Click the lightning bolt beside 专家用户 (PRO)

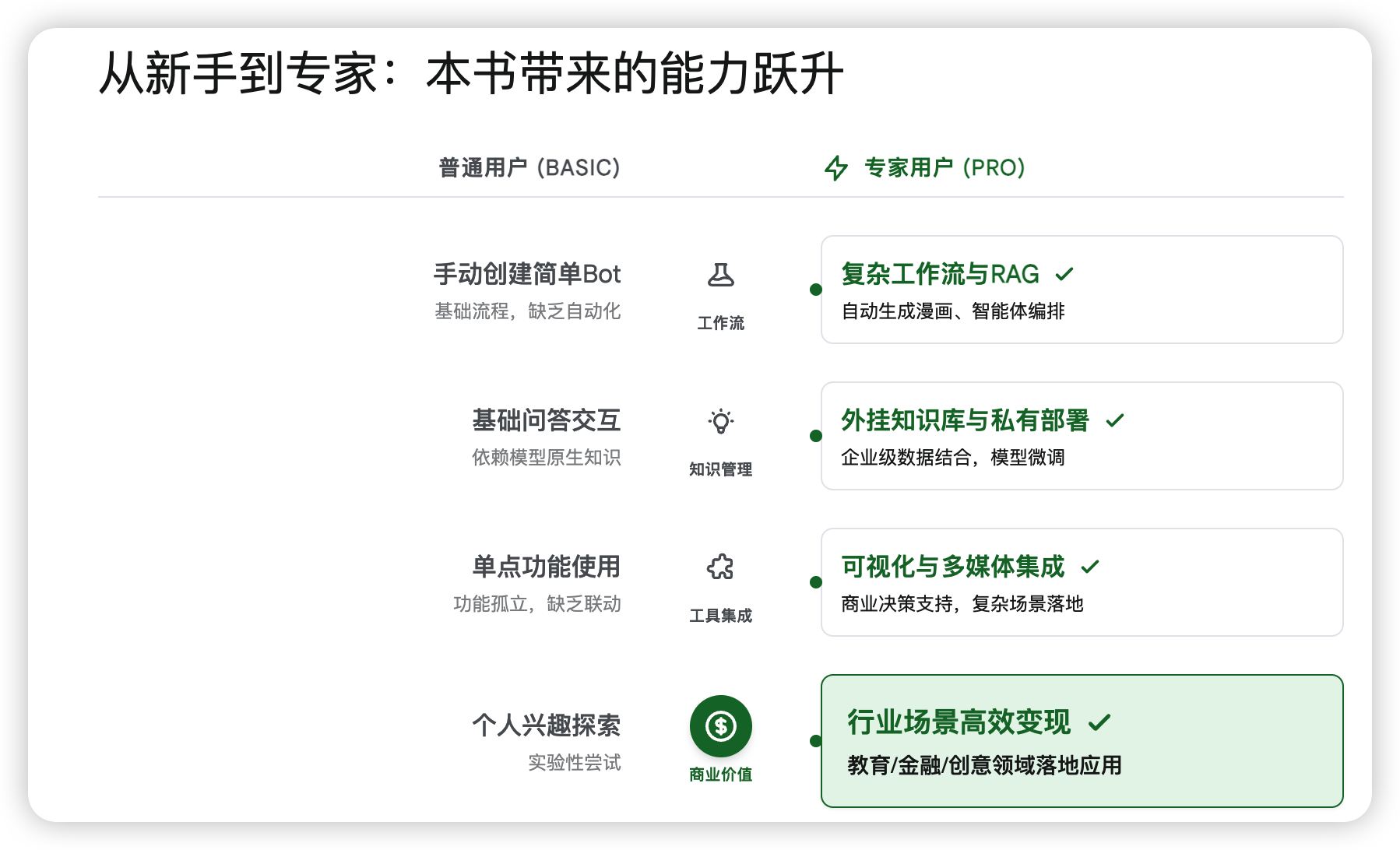(x=835, y=167)
